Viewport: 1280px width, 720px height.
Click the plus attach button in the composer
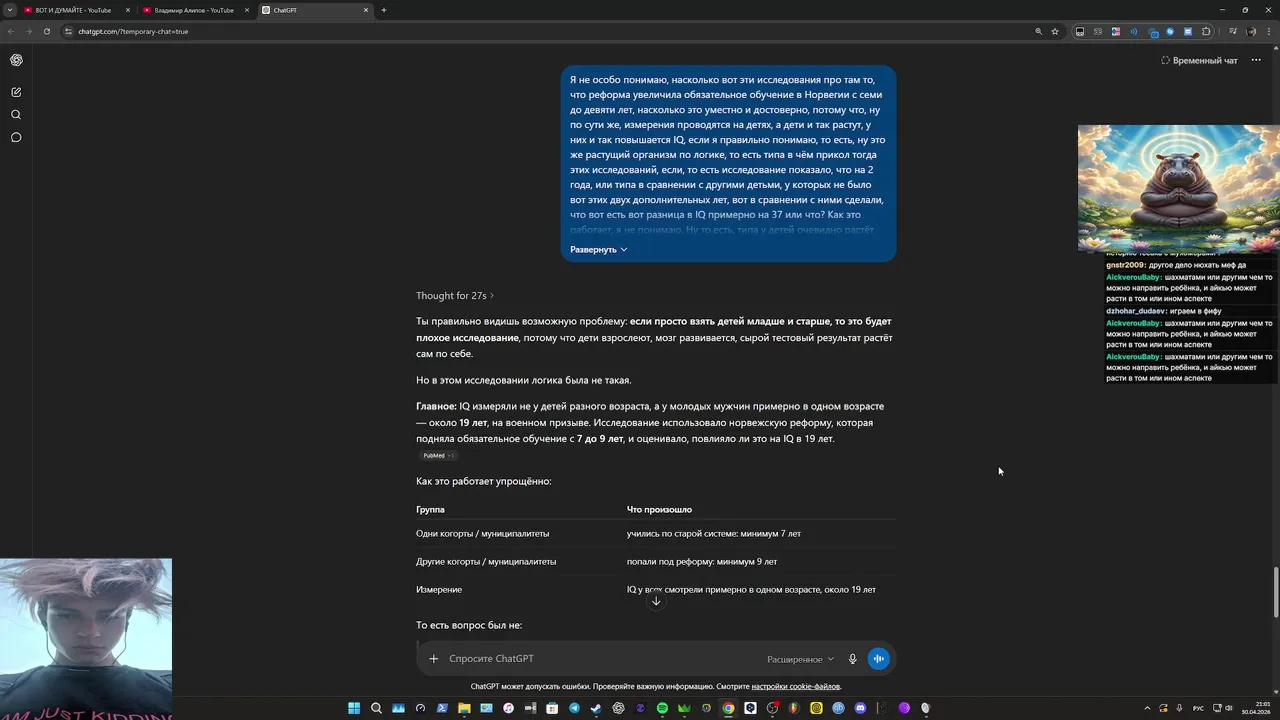(433, 659)
